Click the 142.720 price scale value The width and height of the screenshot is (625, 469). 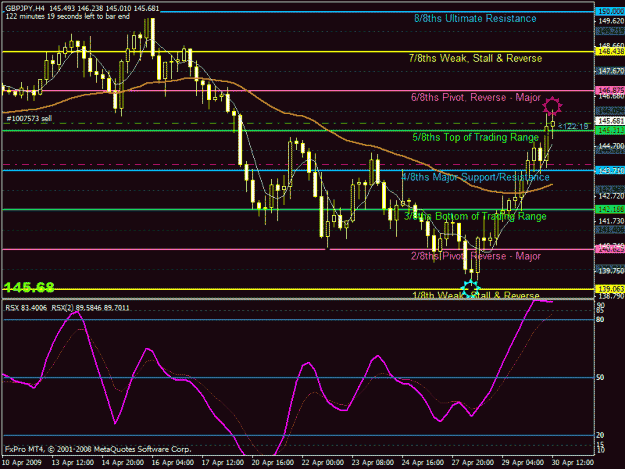click(611, 196)
